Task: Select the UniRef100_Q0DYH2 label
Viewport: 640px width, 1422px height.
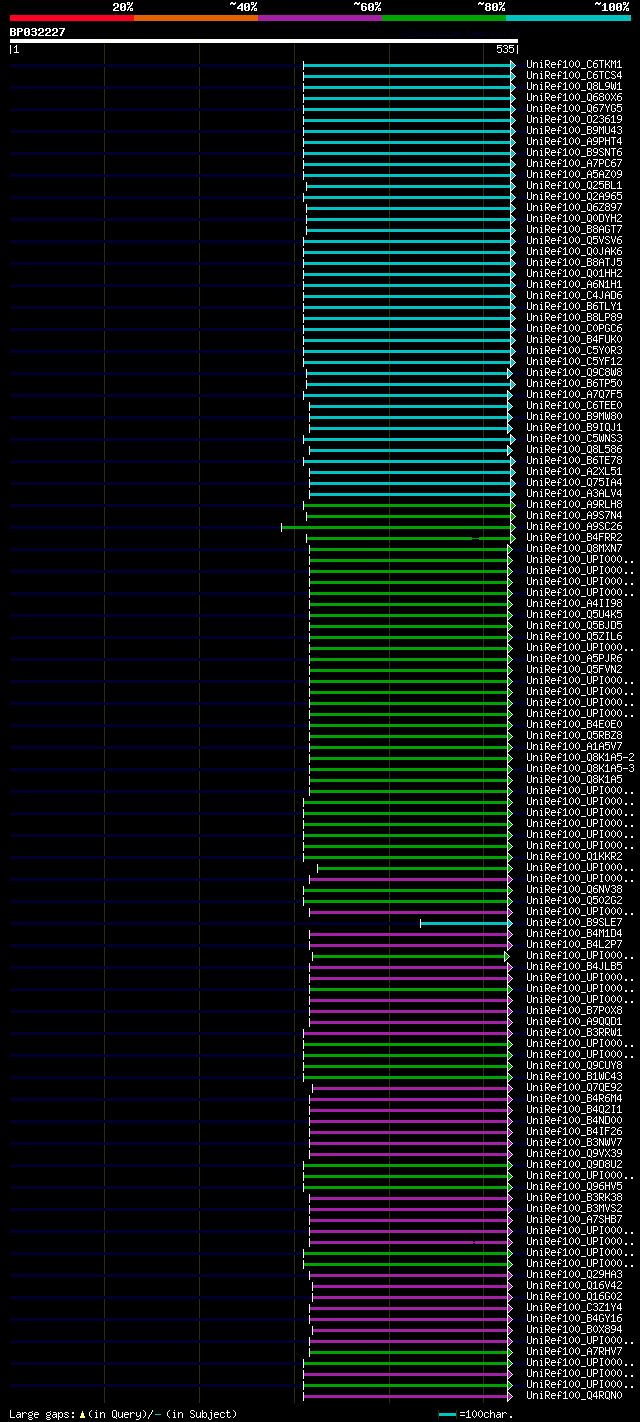Action: pyautogui.click(x=574, y=218)
